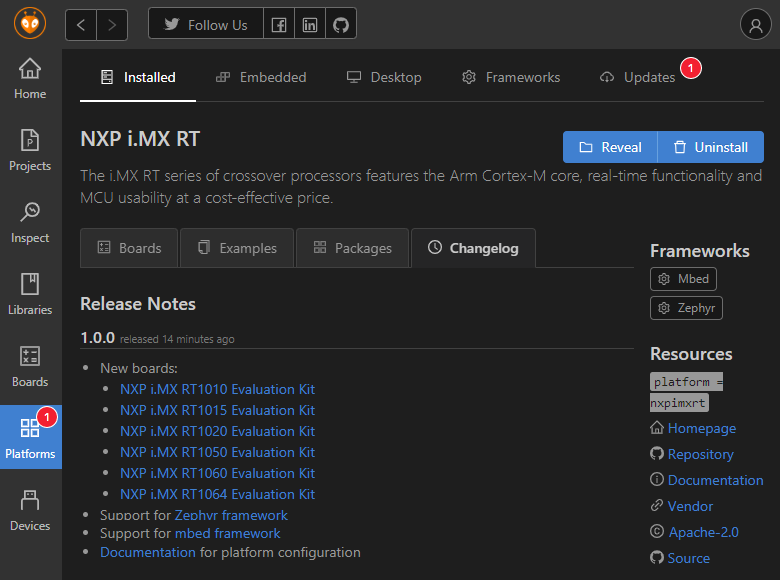Open the LinkedIn icon link

310,24
